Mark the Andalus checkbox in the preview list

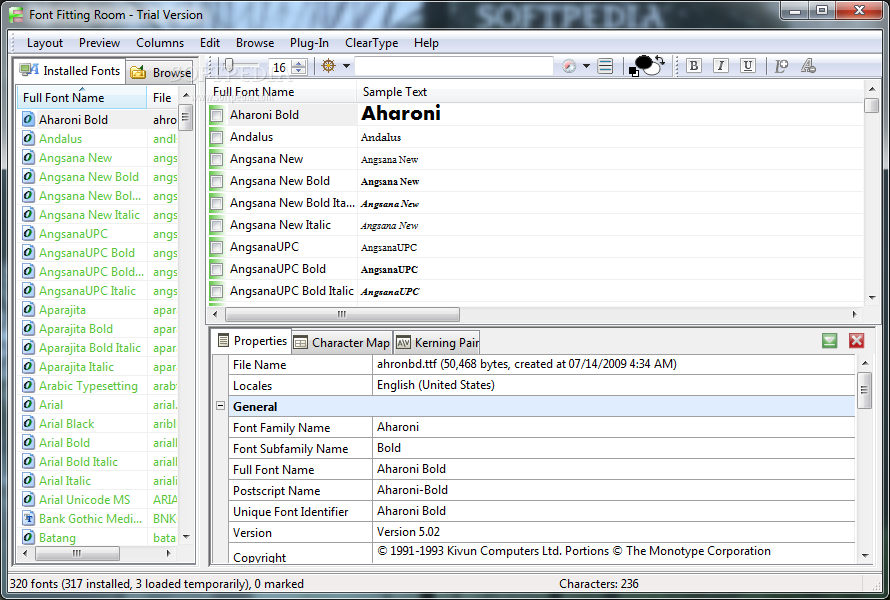(216, 137)
